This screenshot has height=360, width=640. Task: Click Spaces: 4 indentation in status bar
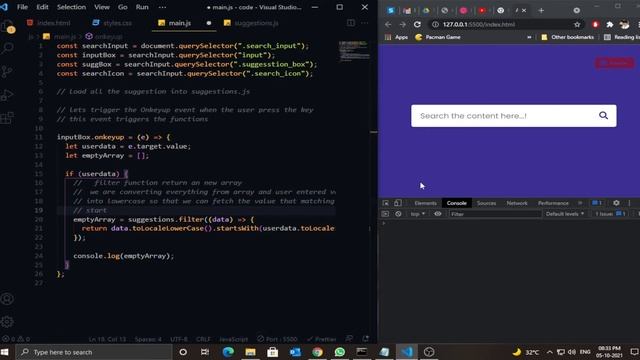148,339
